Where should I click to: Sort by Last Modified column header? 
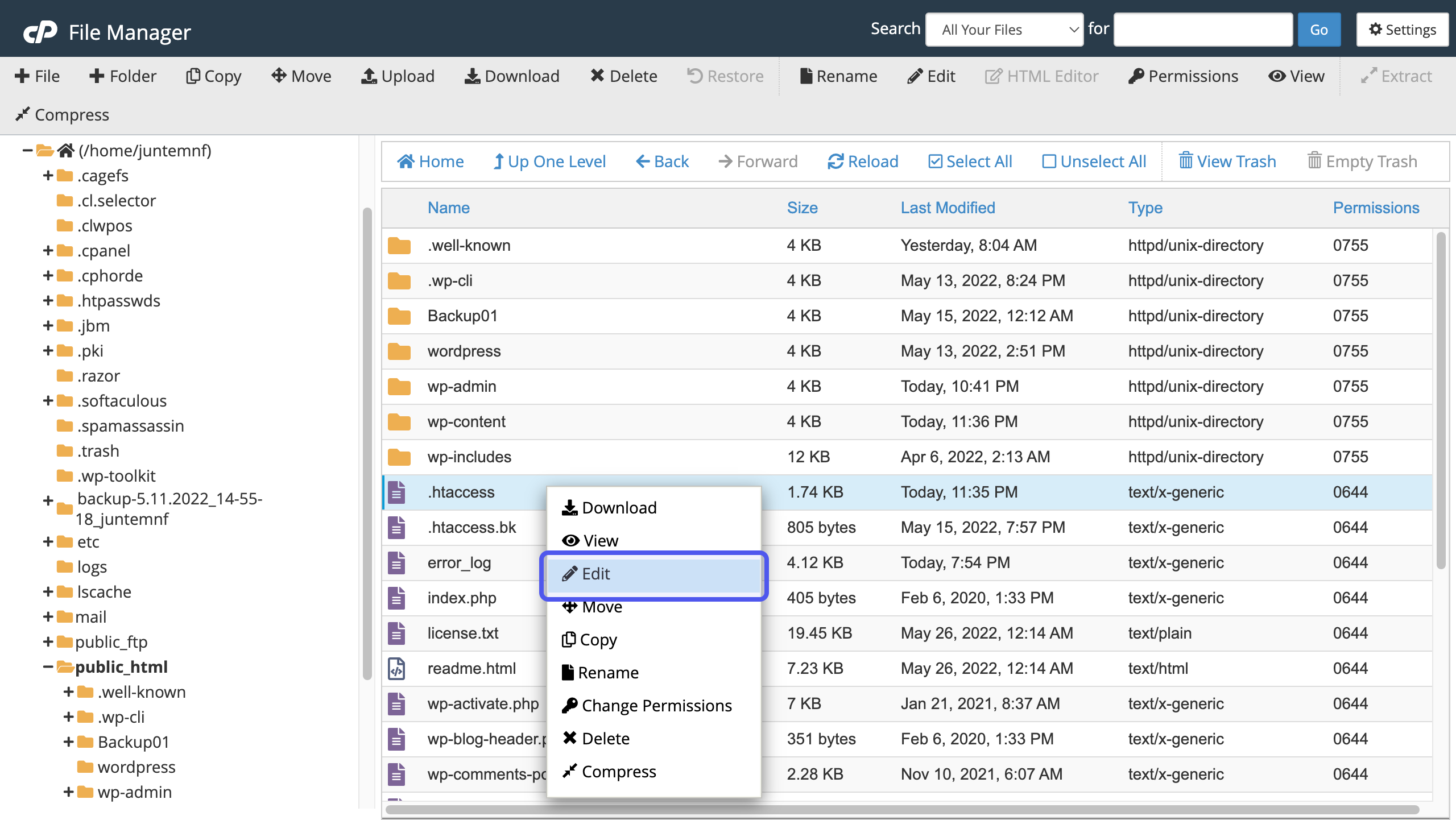(x=948, y=208)
